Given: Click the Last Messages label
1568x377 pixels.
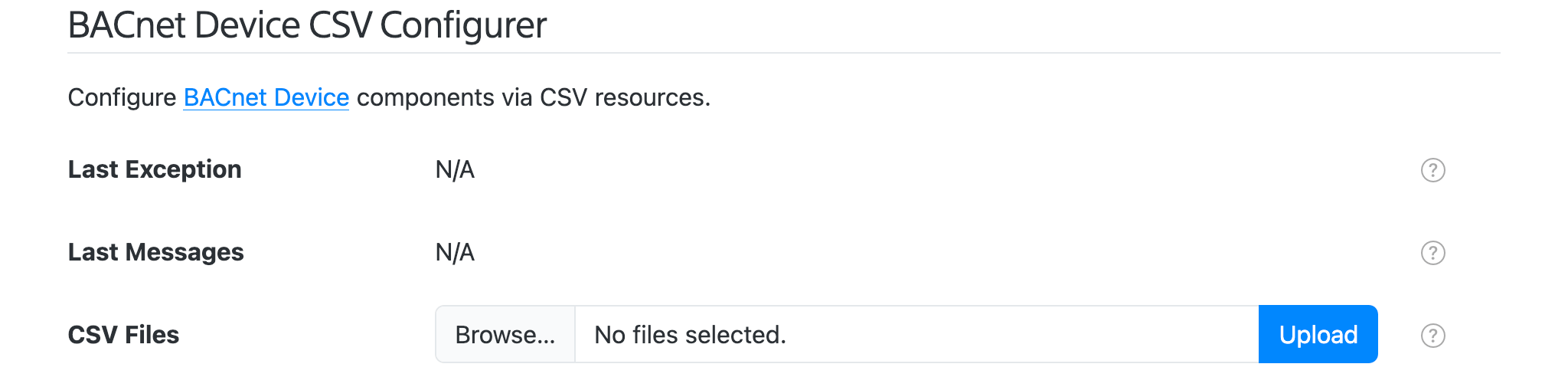Looking at the screenshot, I should 155,252.
